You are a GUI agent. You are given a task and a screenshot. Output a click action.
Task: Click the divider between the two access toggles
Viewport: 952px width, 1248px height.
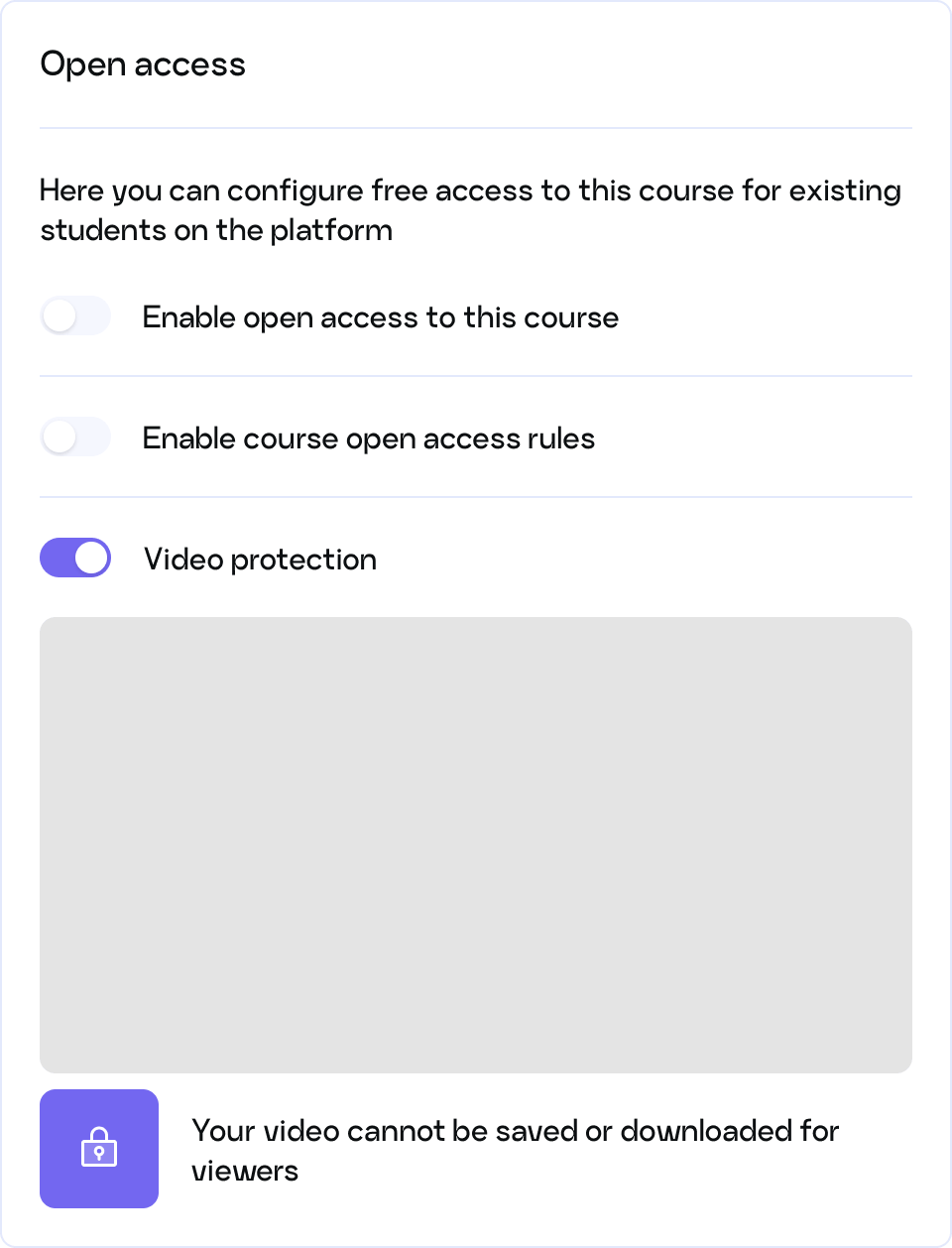(x=476, y=376)
